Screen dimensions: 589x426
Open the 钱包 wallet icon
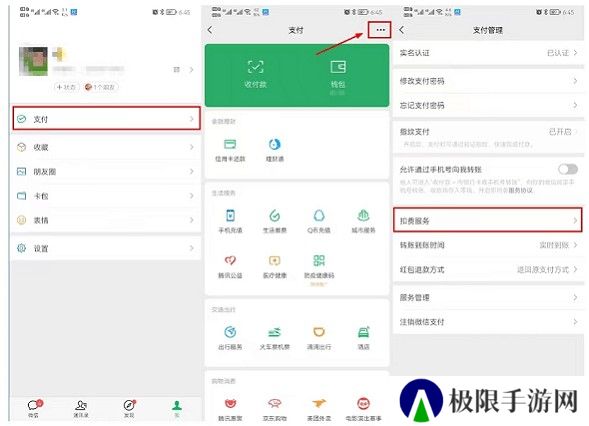(x=338, y=67)
